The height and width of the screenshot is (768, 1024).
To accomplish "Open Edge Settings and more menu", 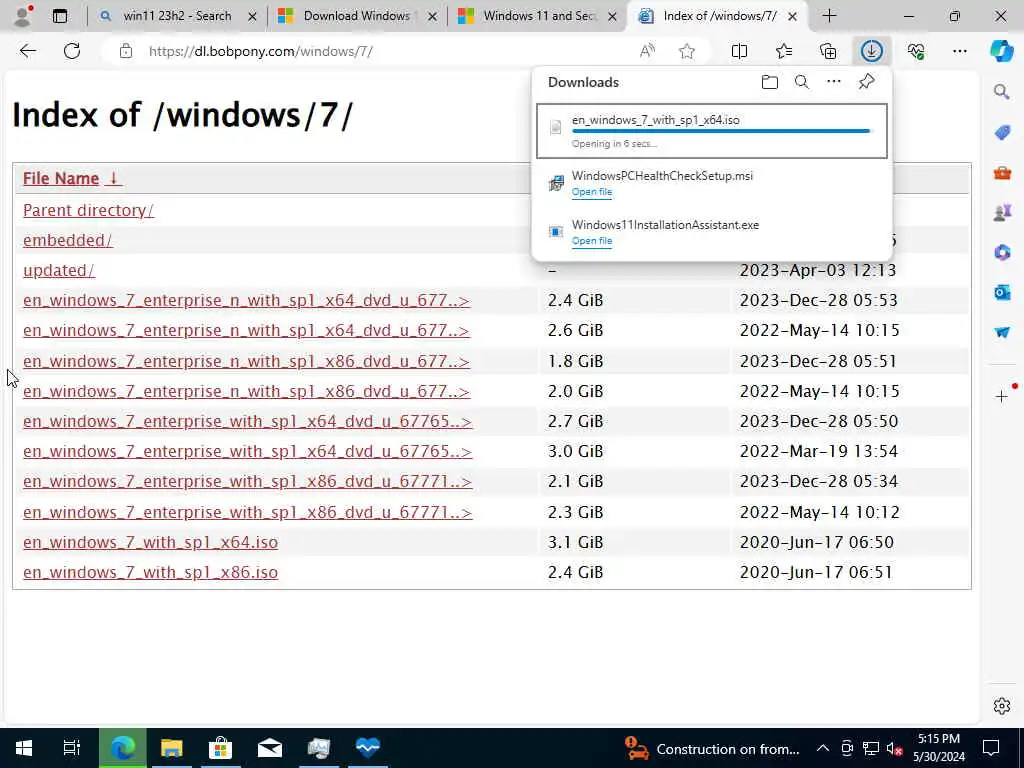I will [959, 51].
